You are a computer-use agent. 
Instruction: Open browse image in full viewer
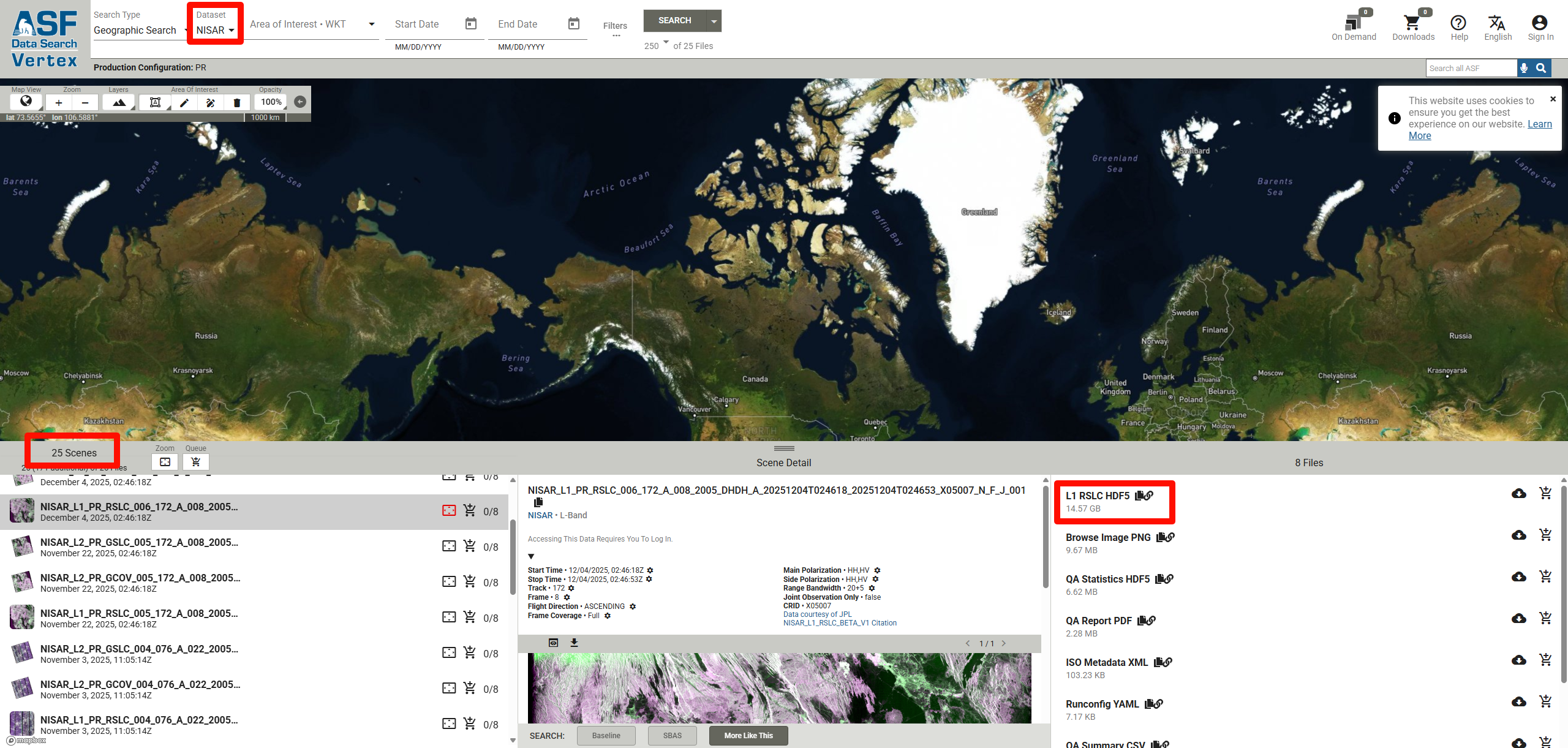[x=553, y=643]
